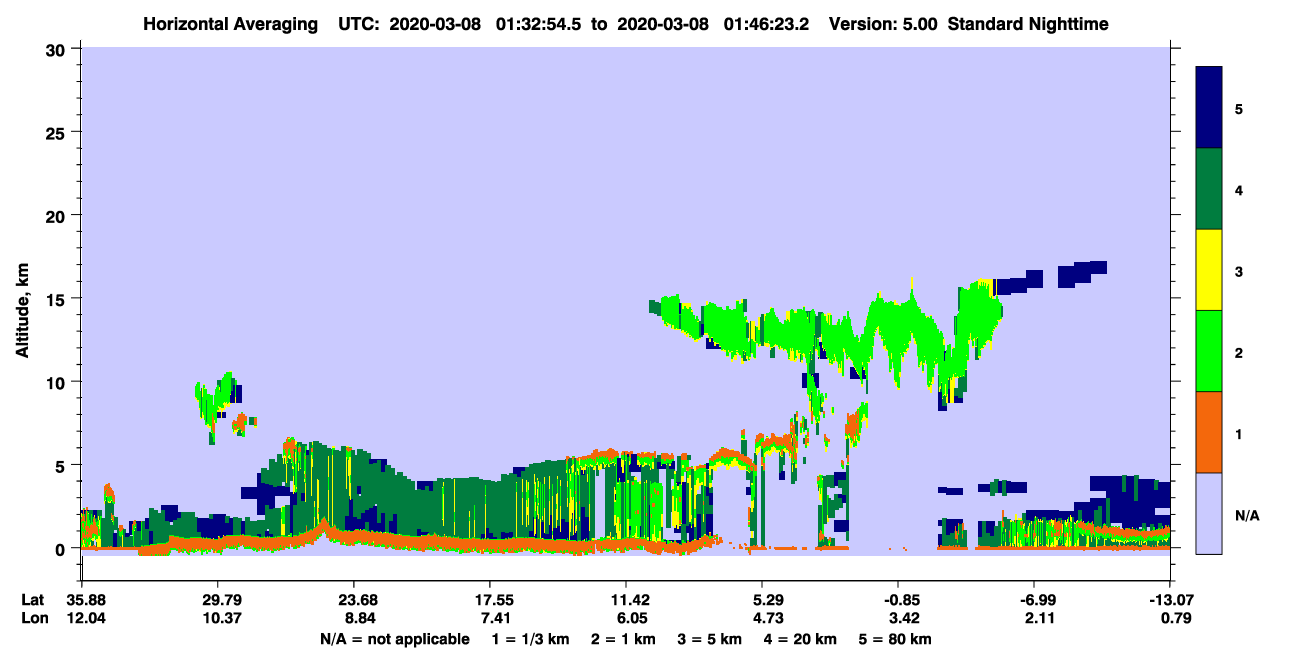Viewport: 1300px width, 667px height.
Task: Click the y-axis tick label 10
Action: 58,382
